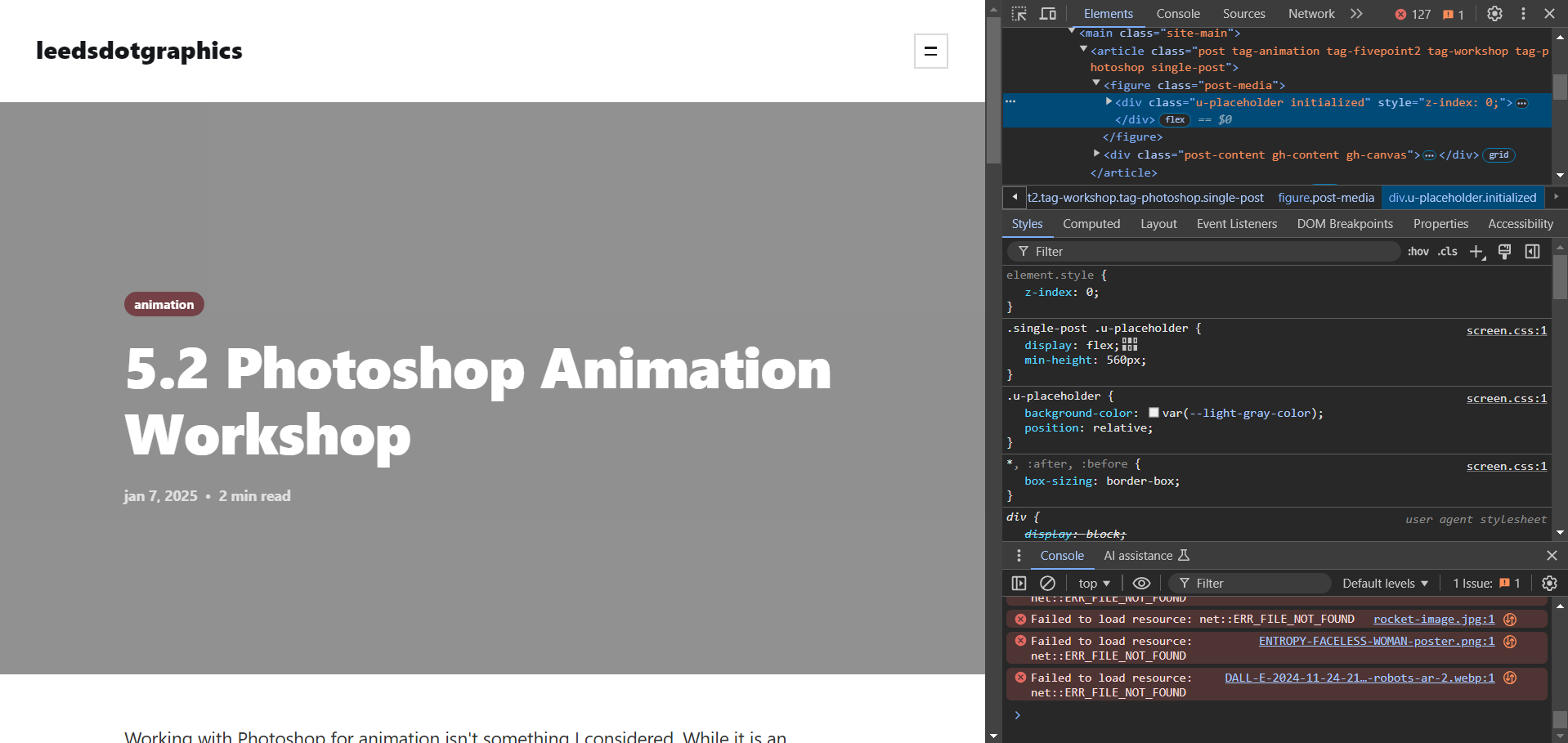This screenshot has width=1568, height=743.
Task: Show more DevTools tabs chevron
Action: 1357,14
